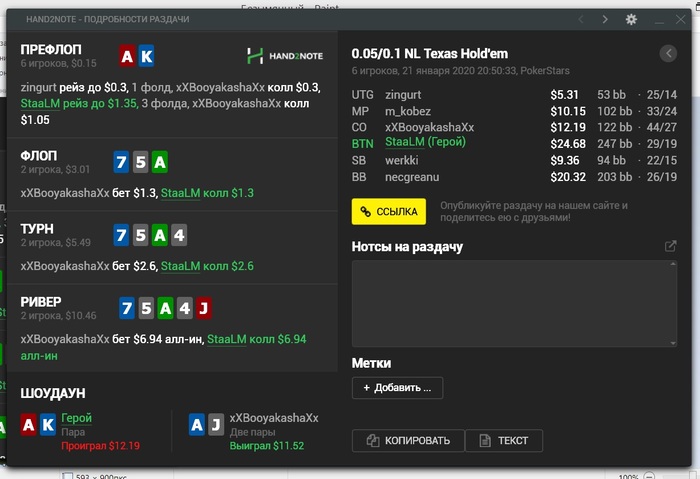
Task: Select player m_kobez in the MP row
Action: (x=408, y=111)
